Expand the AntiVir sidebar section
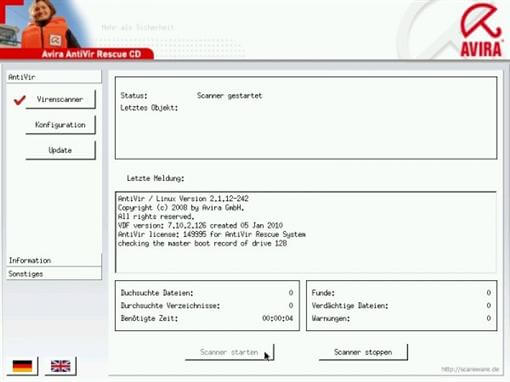 54,77
